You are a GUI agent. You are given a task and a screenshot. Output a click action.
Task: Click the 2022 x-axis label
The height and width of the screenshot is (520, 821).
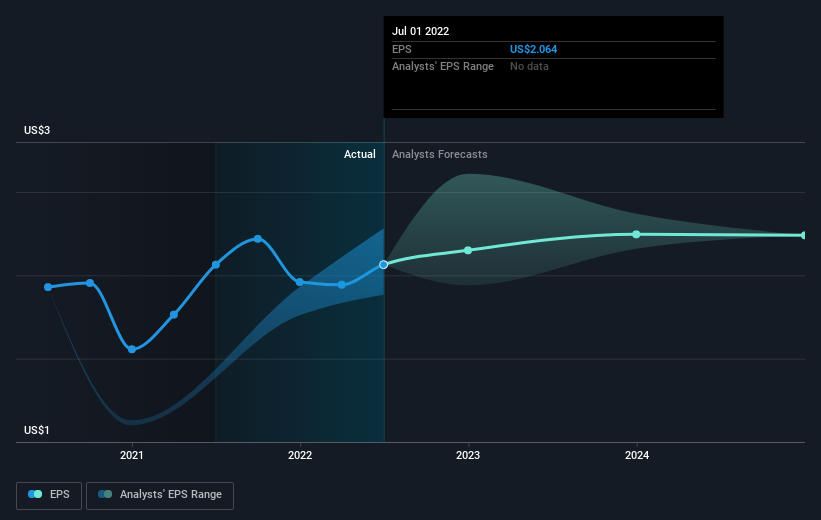[300, 455]
